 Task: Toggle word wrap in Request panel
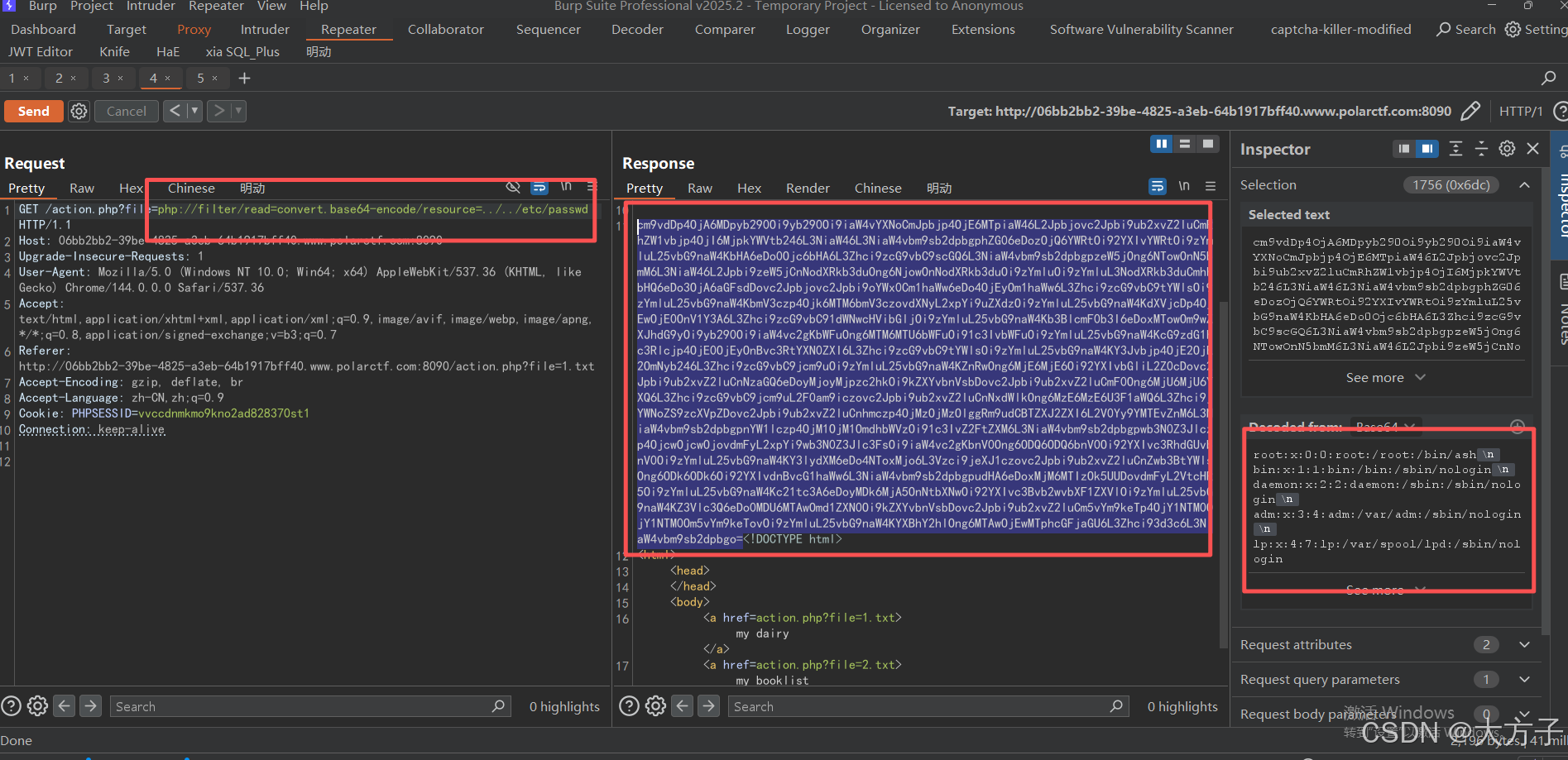[539, 188]
